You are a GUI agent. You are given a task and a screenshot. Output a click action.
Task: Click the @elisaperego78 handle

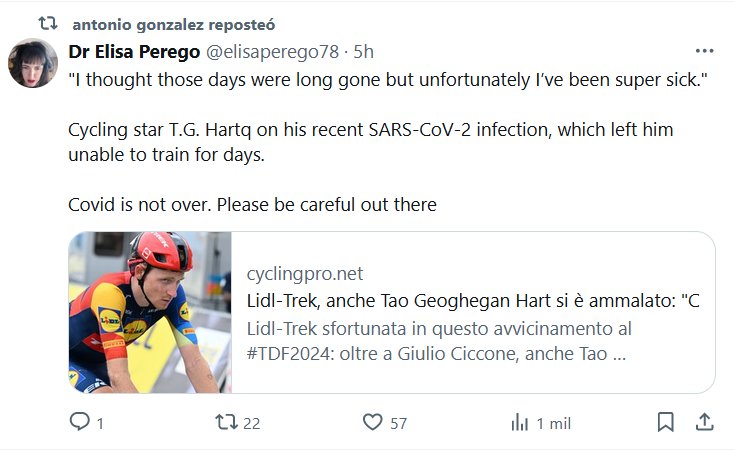(x=270, y=51)
